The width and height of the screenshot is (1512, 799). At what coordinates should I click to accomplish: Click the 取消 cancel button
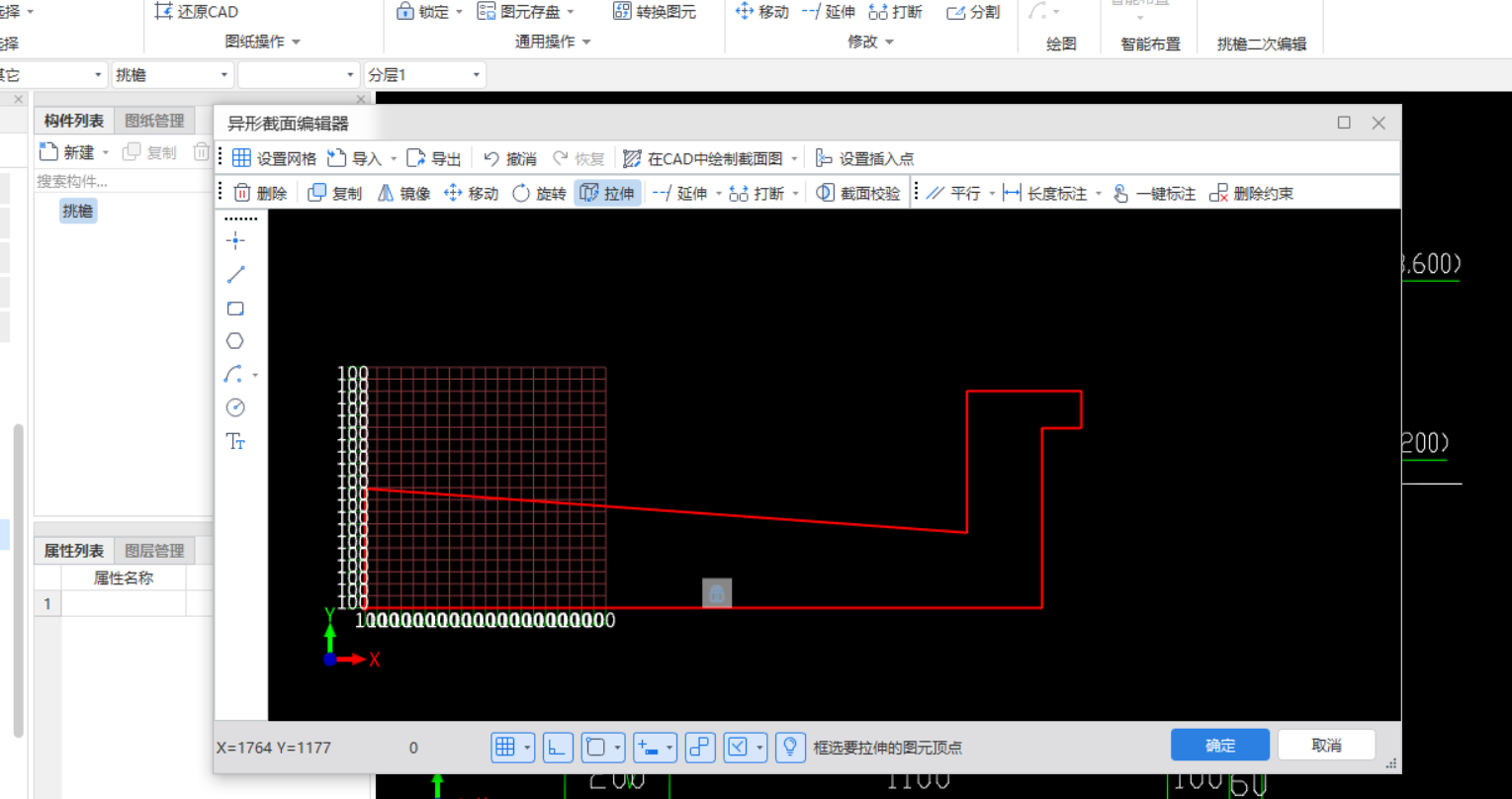tap(1326, 746)
